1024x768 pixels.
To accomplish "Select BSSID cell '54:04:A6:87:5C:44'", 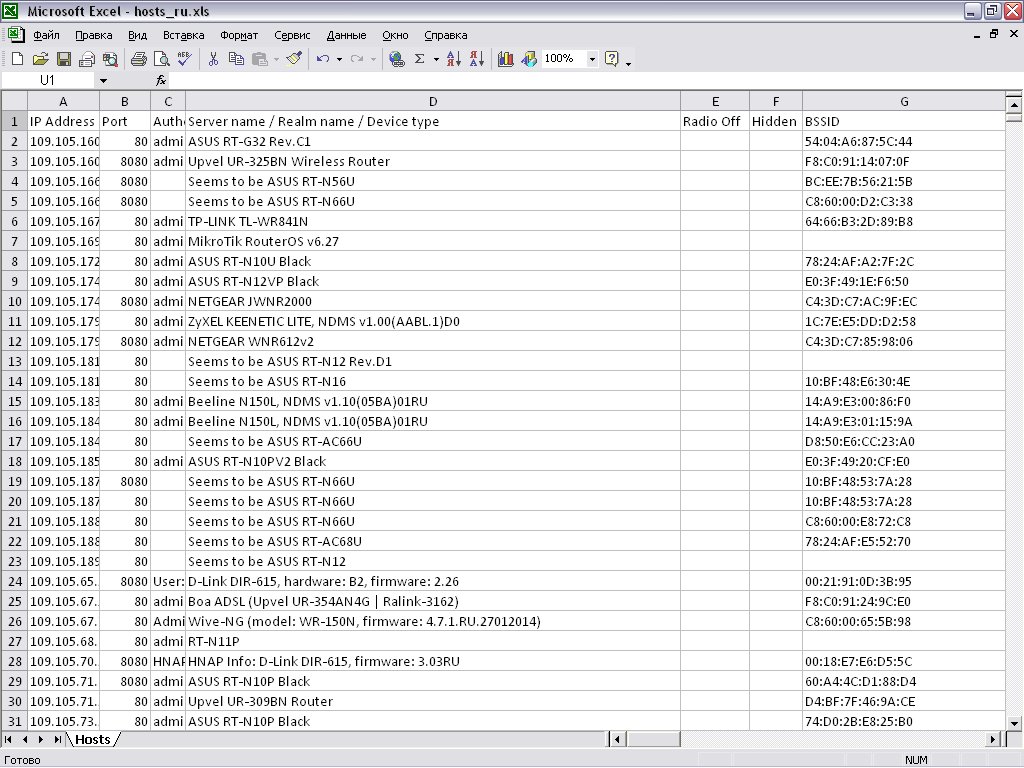I will [x=904, y=142].
